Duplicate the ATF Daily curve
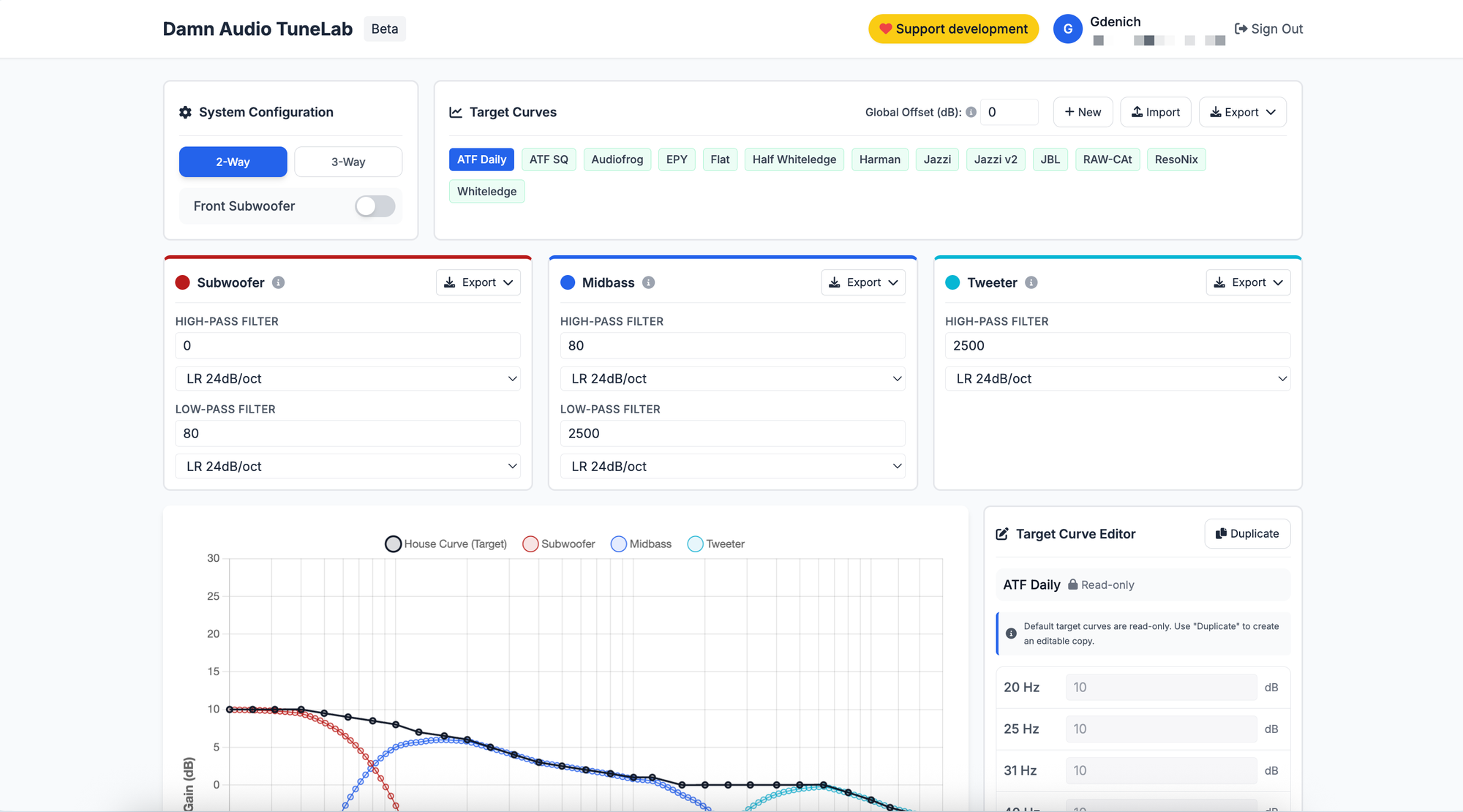This screenshot has height=812, width=1463. click(x=1246, y=533)
